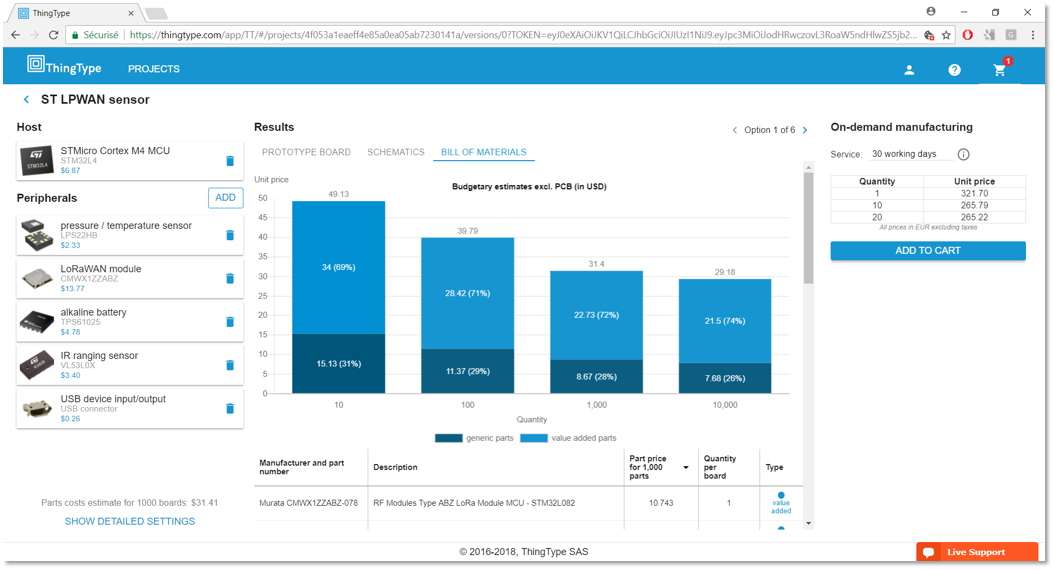Screen dimensions: 1054x570
Task: Open the Service working days dropdown
Action: point(908,154)
